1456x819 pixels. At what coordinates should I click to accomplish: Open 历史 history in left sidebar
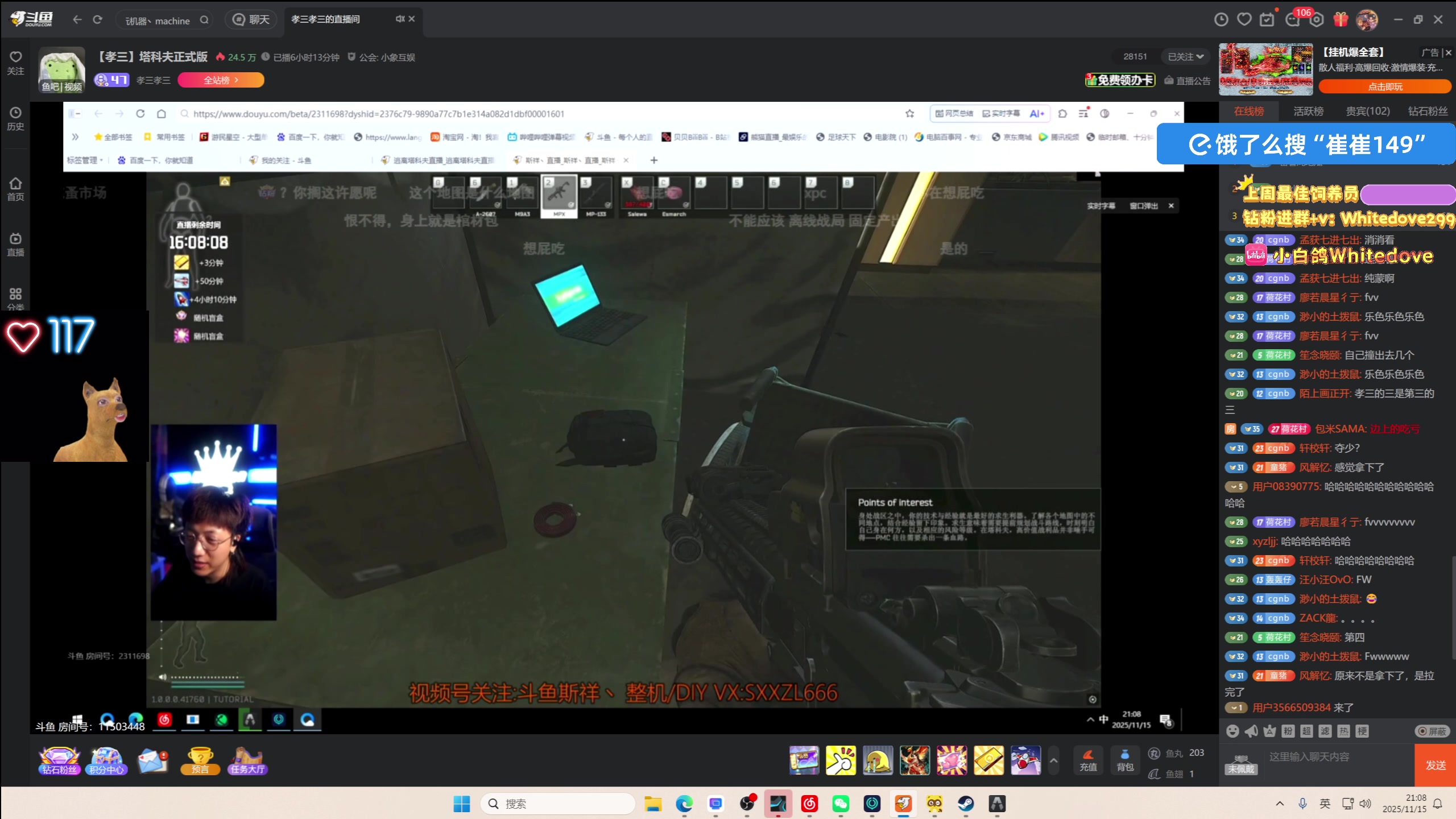[15, 118]
